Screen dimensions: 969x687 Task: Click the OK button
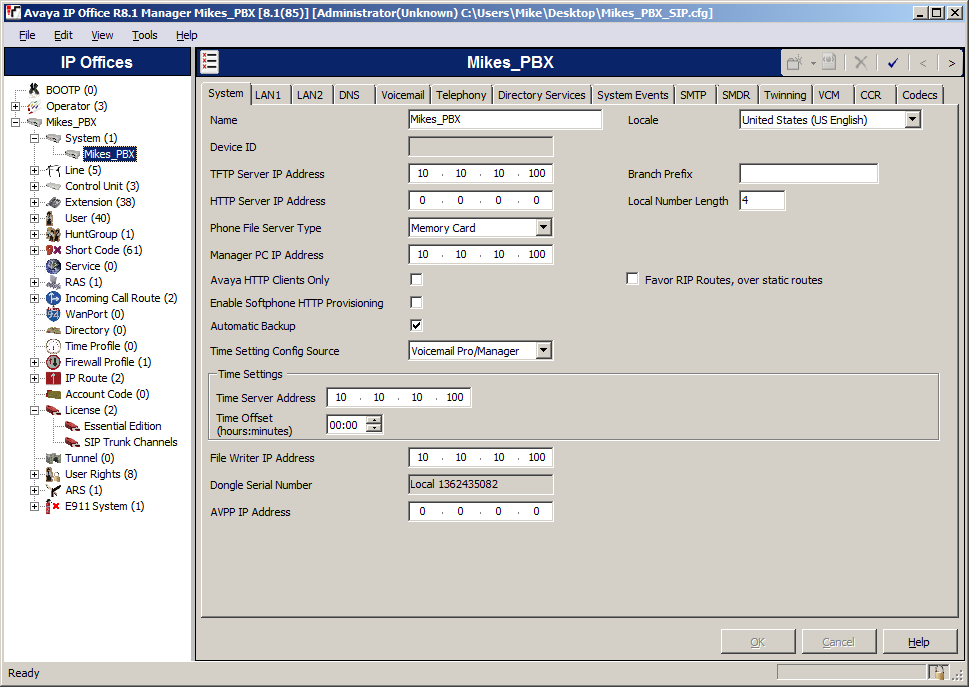(x=758, y=642)
